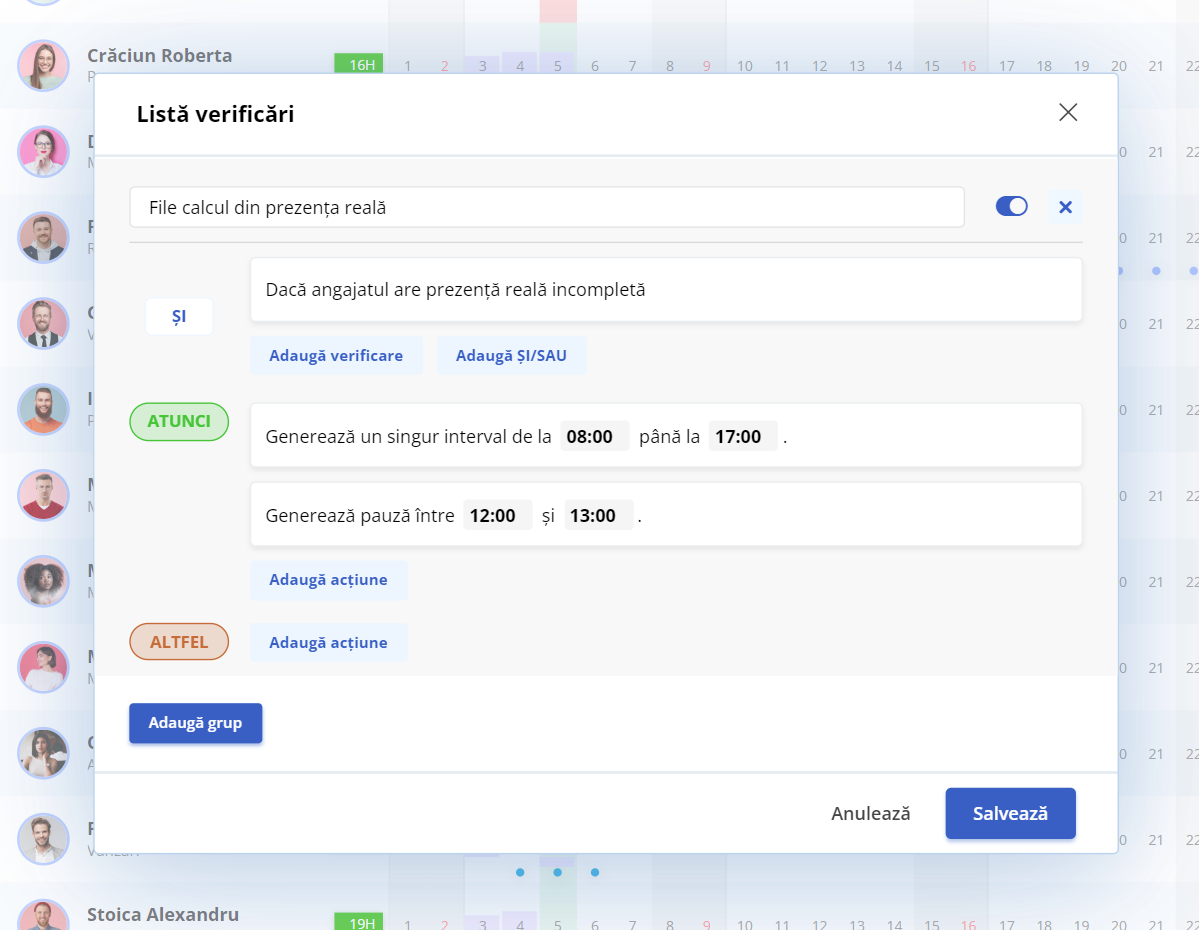Click Adaugă verificare button
This screenshot has width=1199, height=930.
(x=336, y=356)
